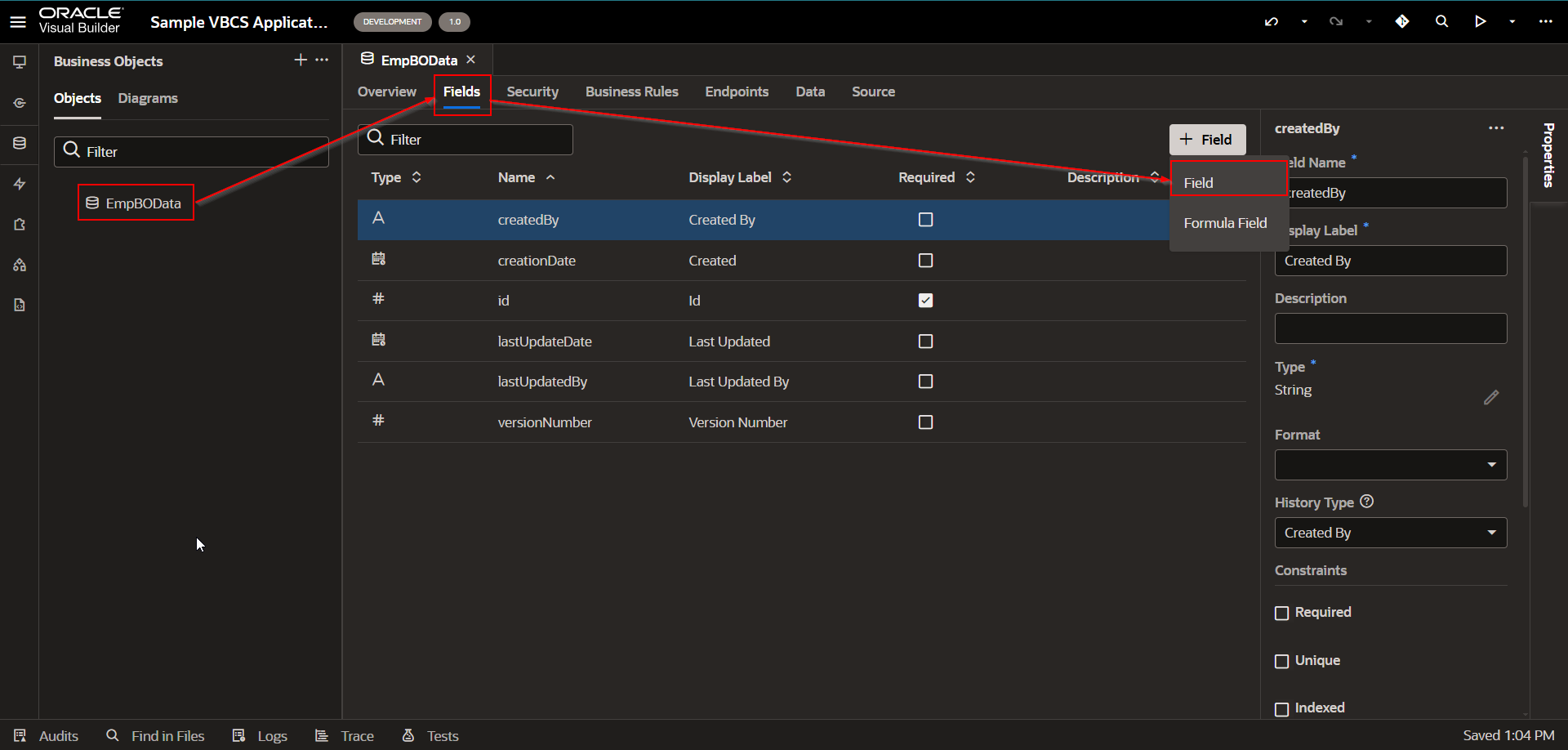
Task: Open the Preview options dropdown arrow
Action: point(1512,22)
